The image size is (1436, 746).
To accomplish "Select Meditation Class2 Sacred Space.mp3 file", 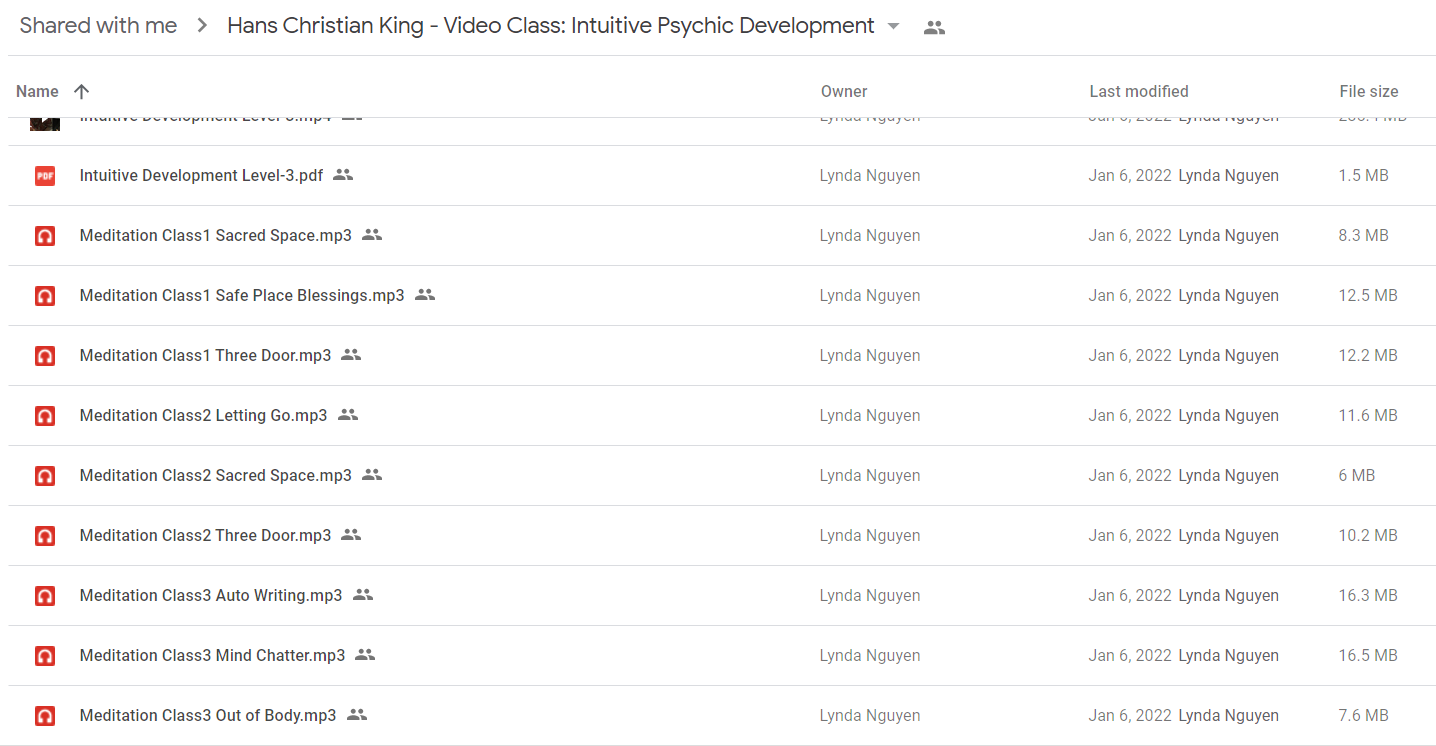I will pos(216,476).
